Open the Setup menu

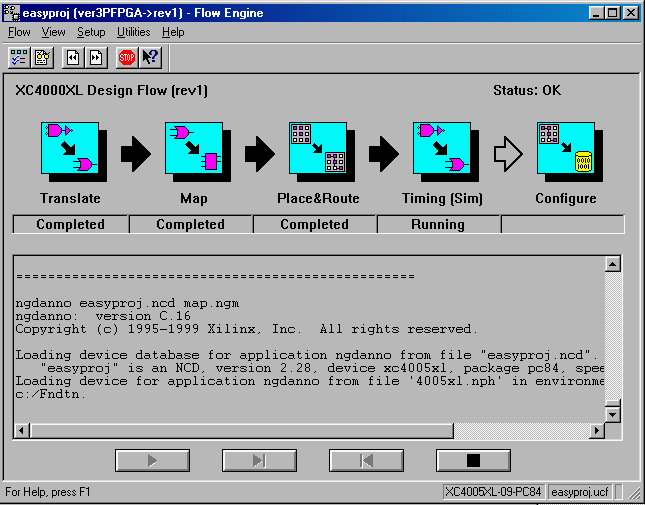click(91, 32)
